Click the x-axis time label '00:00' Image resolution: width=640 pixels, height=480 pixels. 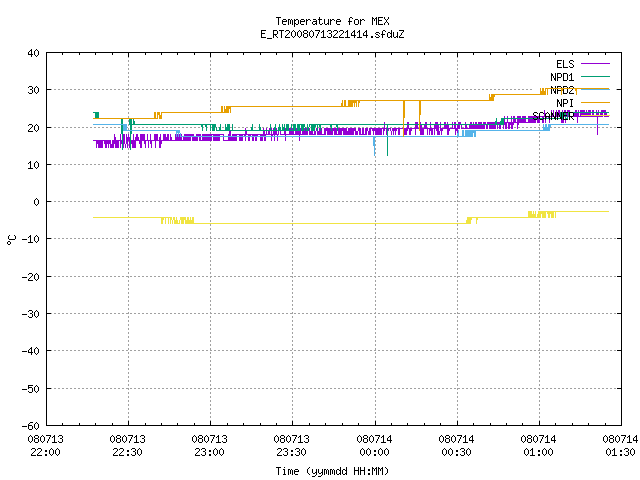(374, 452)
